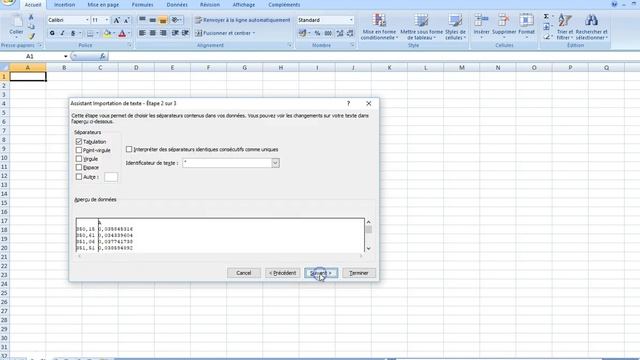Click the text orientation icon

[176, 20]
